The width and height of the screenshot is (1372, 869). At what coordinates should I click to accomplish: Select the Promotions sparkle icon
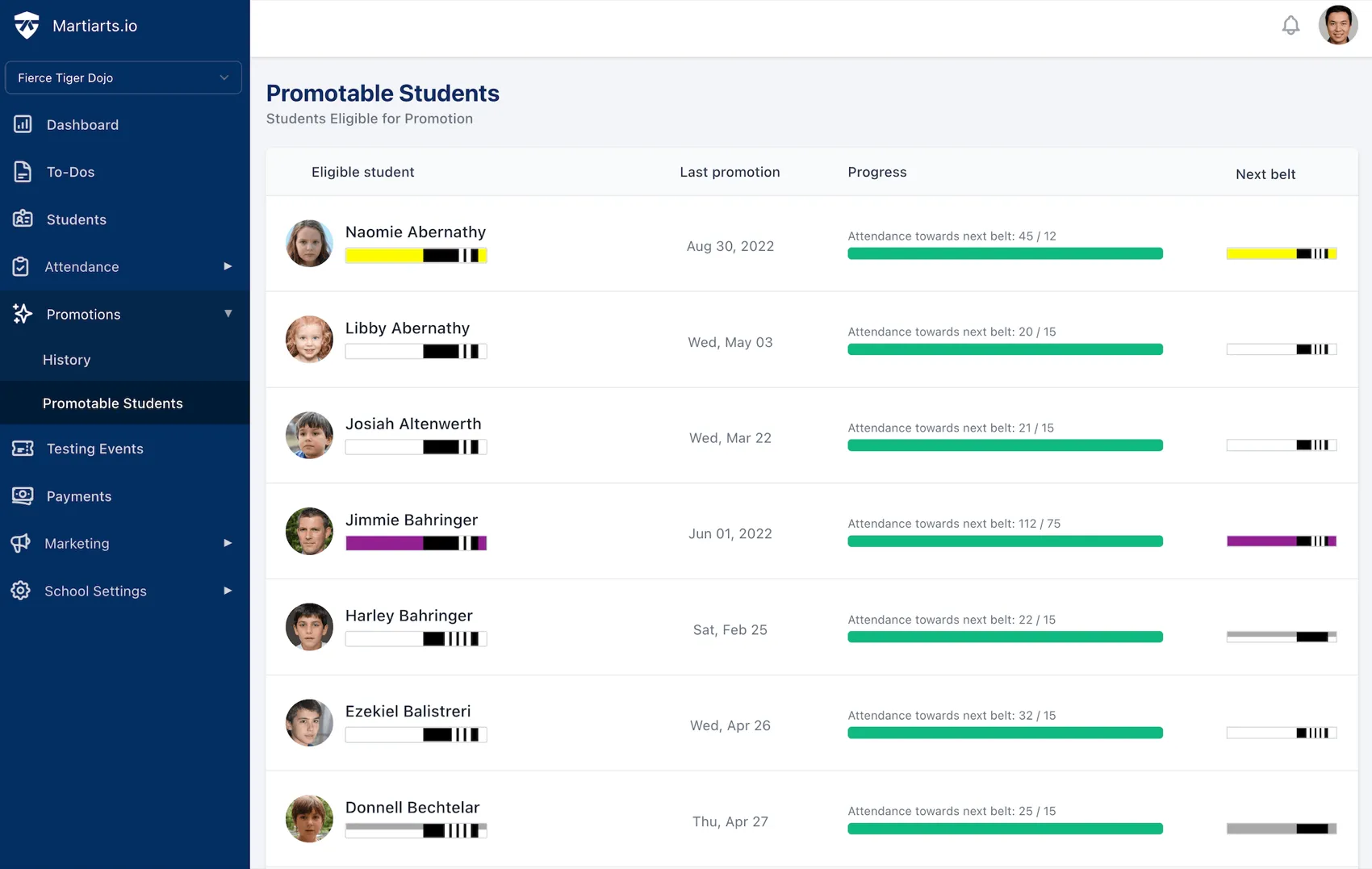pos(21,314)
